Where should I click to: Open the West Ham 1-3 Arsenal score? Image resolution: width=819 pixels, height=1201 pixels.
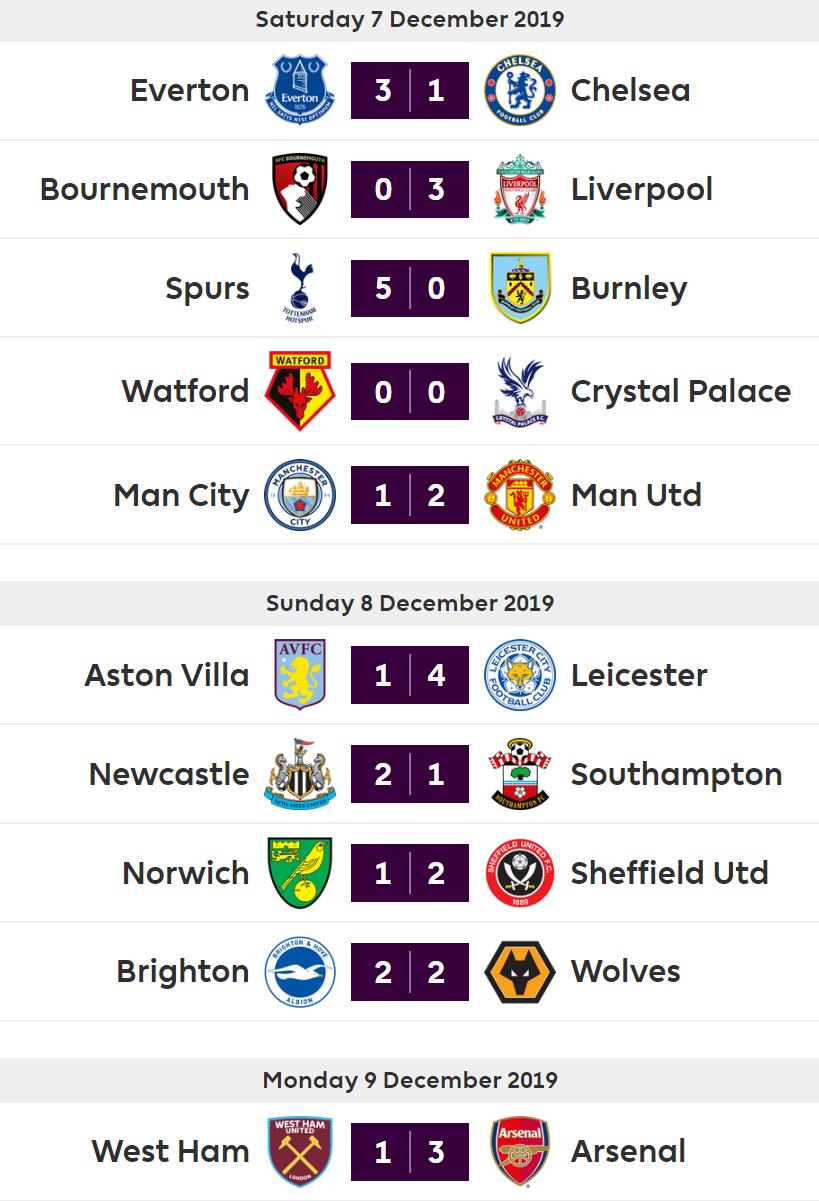click(410, 1151)
